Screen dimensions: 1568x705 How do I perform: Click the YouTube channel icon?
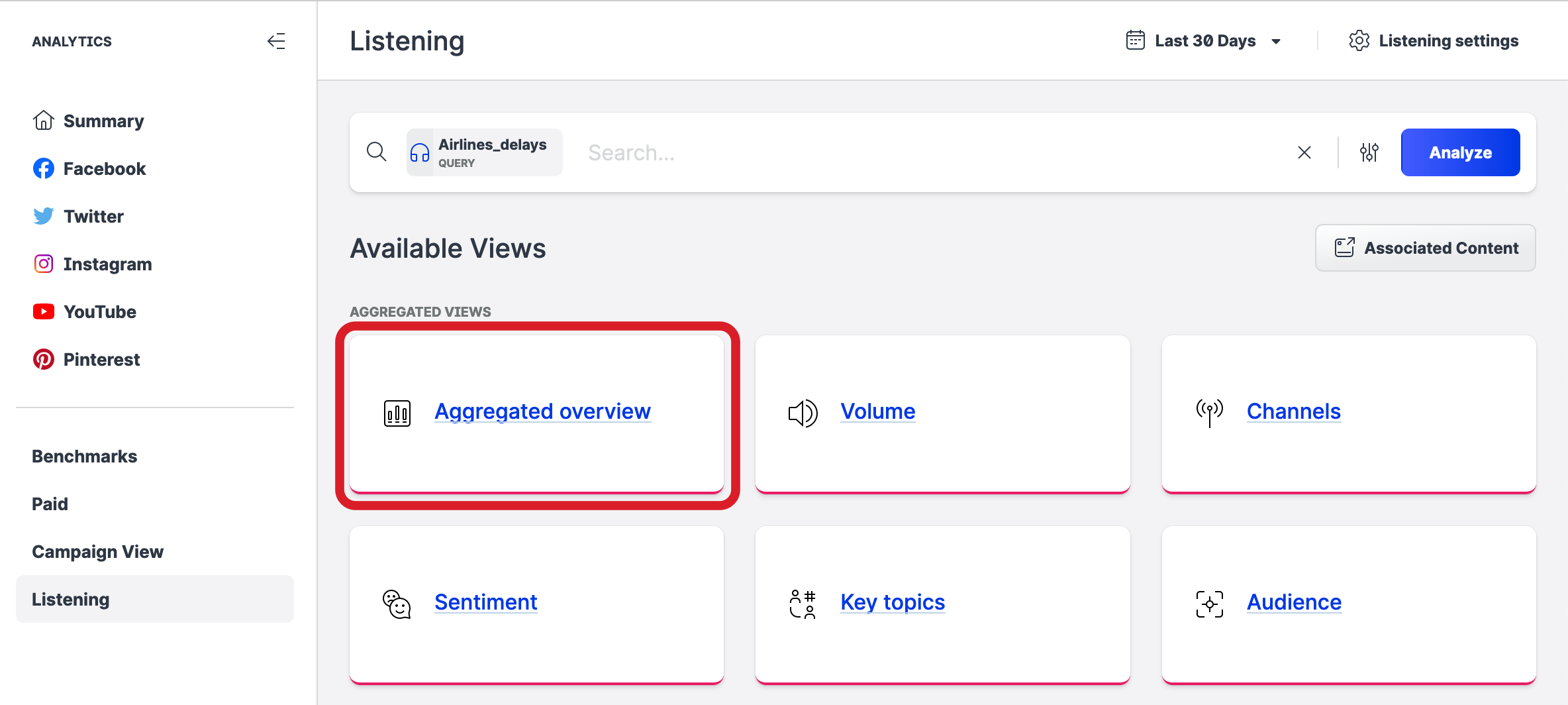coord(42,311)
